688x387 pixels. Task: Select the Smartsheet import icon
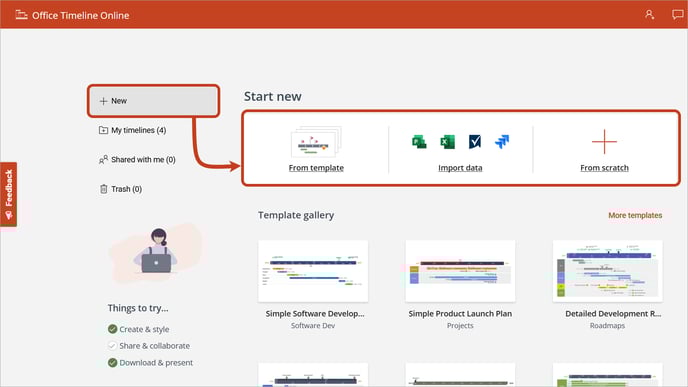tap(475, 142)
